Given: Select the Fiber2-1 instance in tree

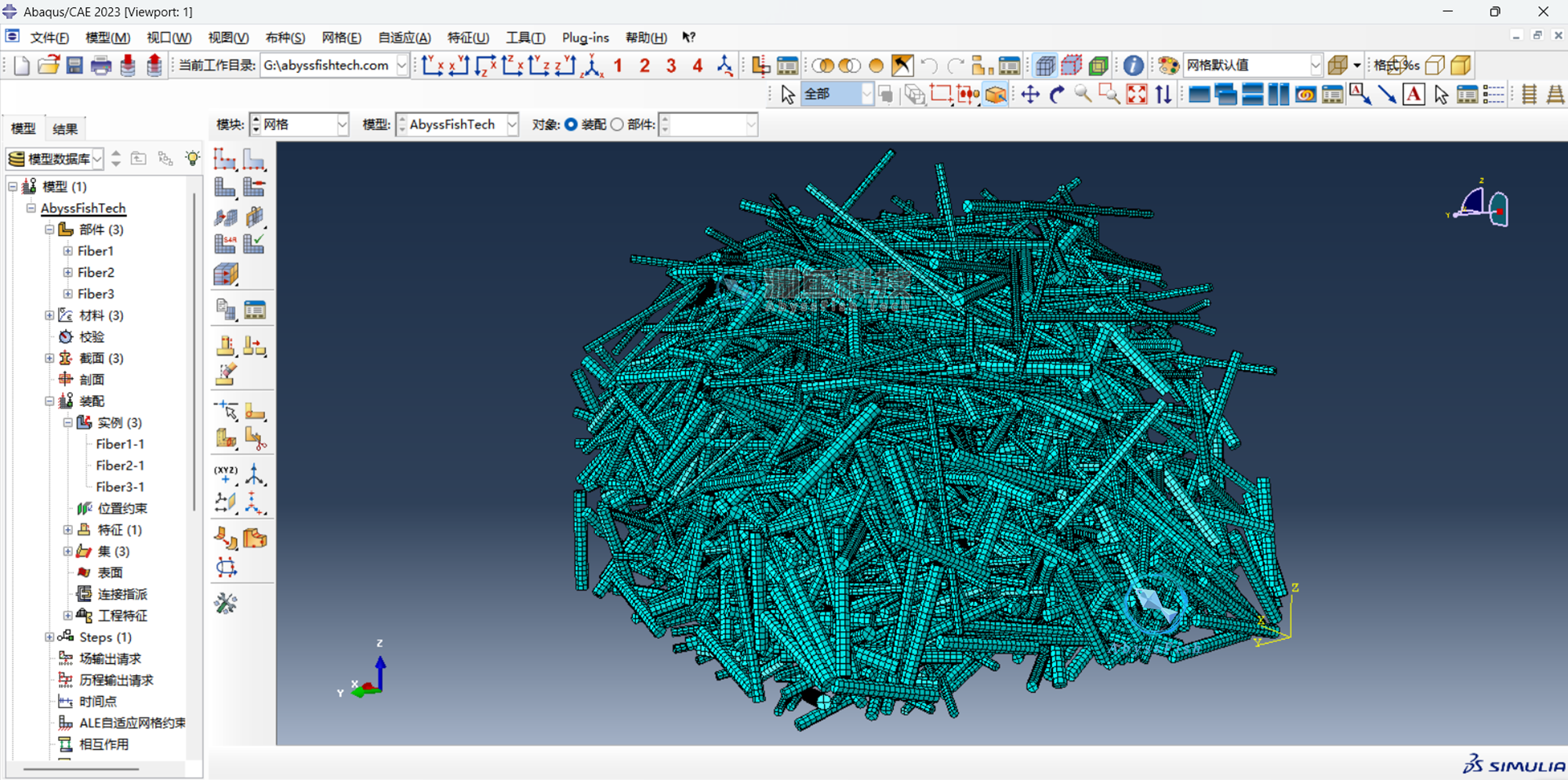Looking at the screenshot, I should point(120,466).
